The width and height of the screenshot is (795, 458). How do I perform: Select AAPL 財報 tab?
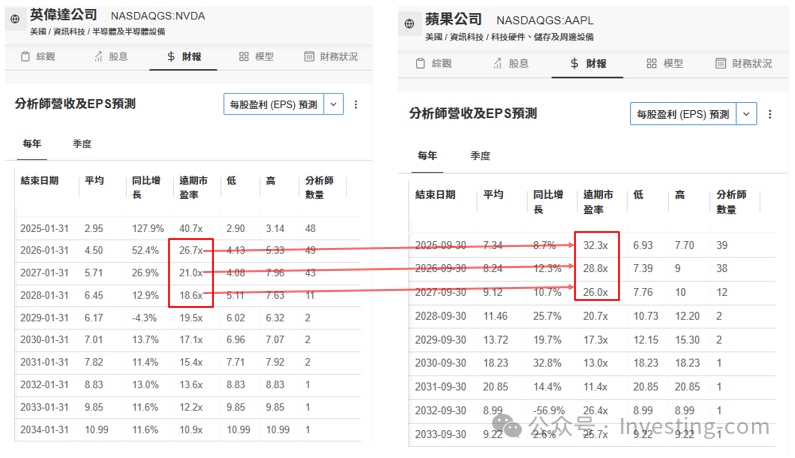tap(588, 63)
